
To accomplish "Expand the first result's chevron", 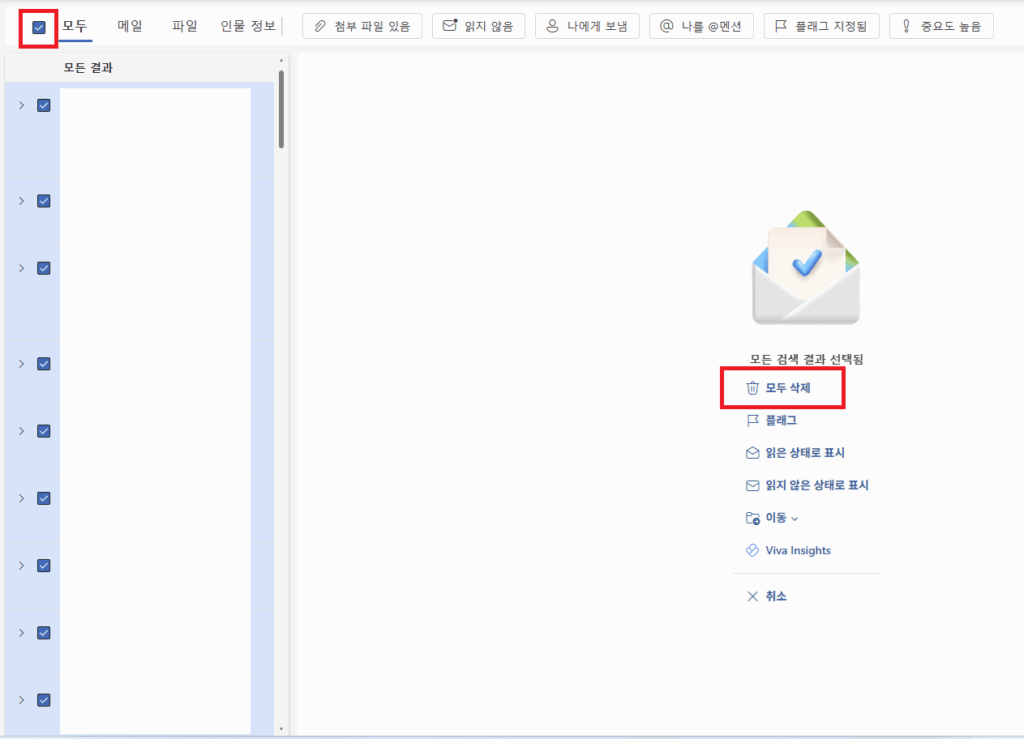I will (x=20, y=105).
